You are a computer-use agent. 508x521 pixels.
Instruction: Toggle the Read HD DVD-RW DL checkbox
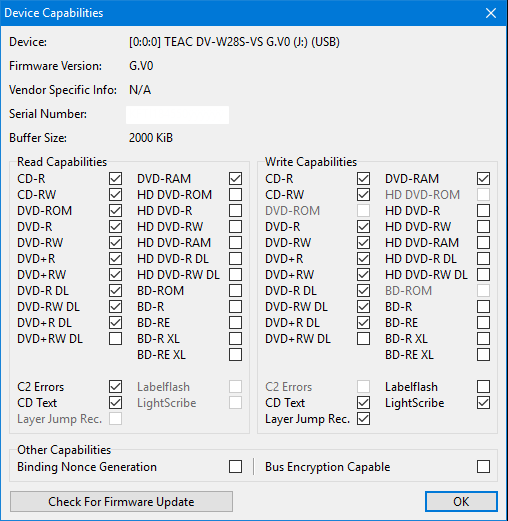pos(235,275)
